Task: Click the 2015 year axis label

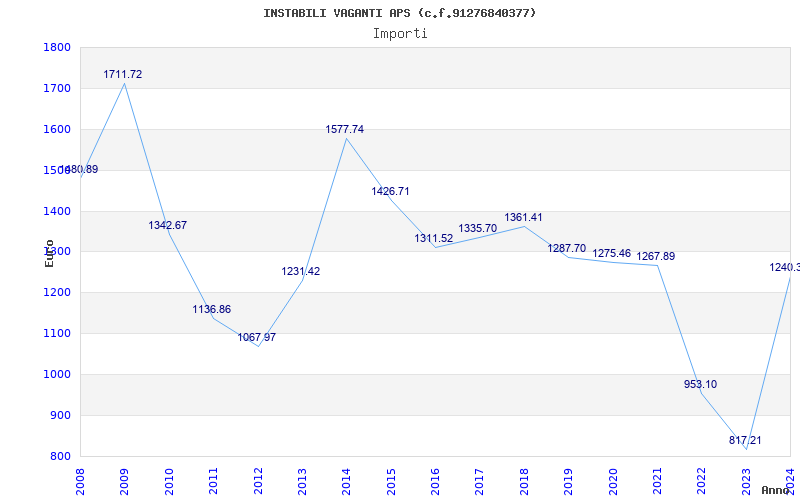Action: 391,482
